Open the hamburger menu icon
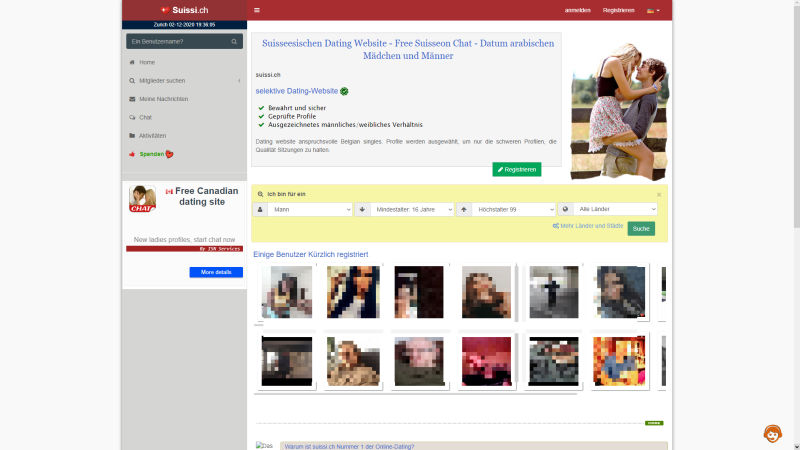800x450 pixels. 257,10
